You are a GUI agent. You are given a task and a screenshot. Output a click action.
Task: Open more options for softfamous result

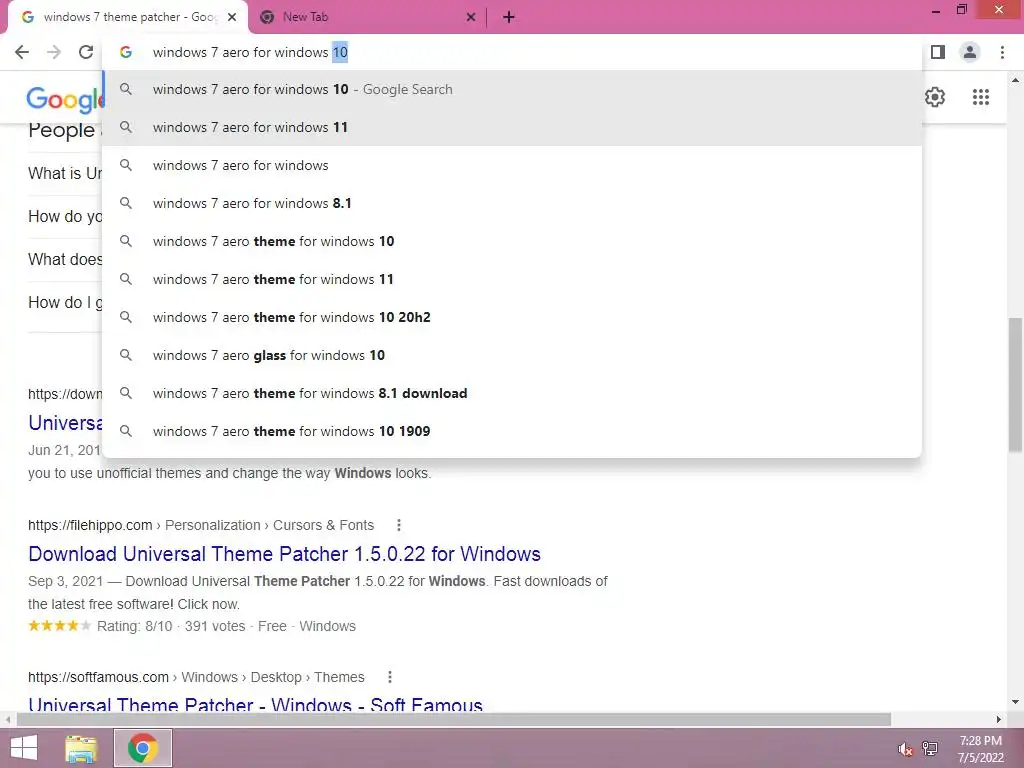pyautogui.click(x=389, y=677)
